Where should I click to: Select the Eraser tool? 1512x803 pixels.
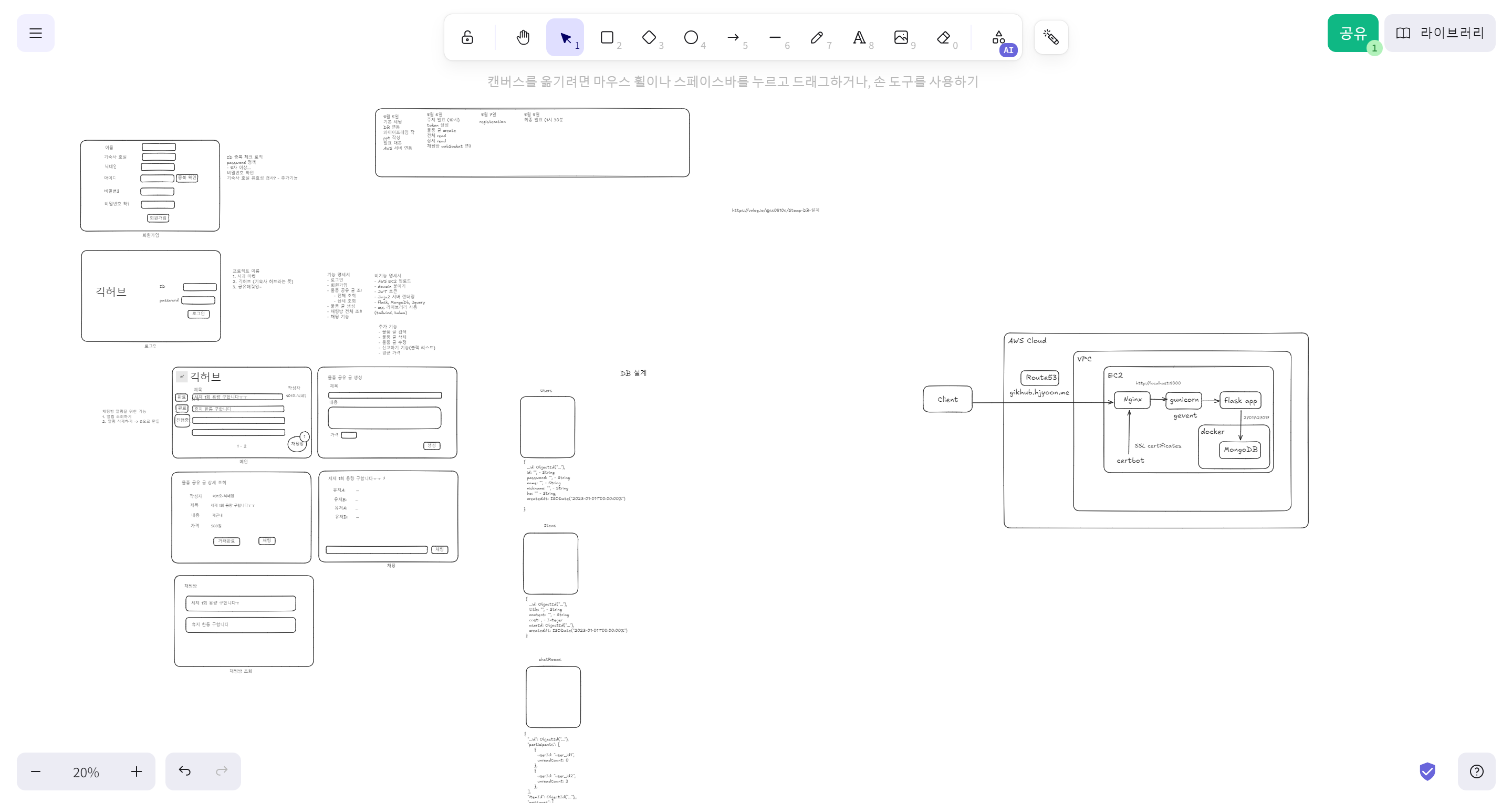(943, 38)
